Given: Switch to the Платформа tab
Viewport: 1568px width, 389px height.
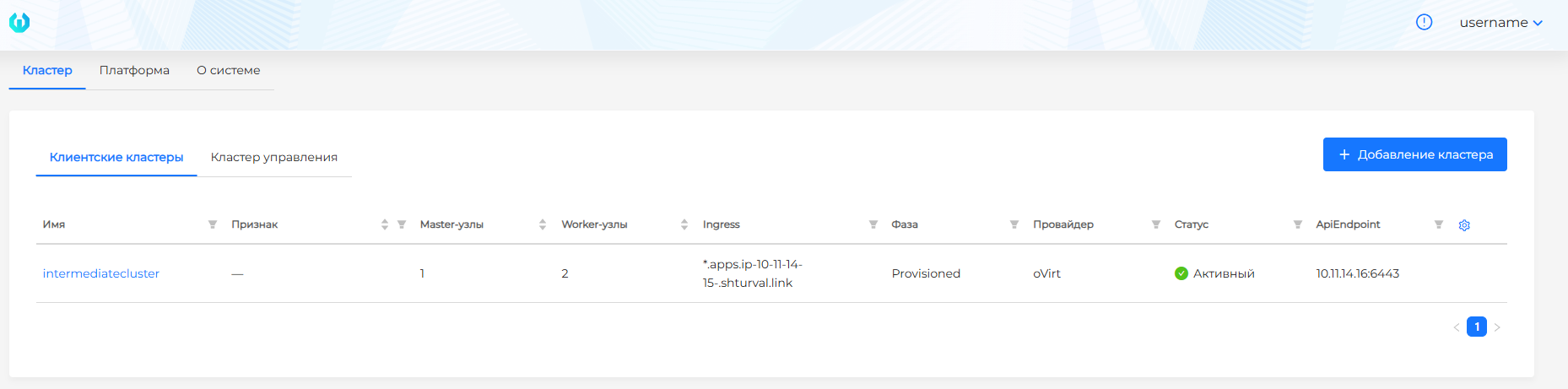Looking at the screenshot, I should [134, 70].
